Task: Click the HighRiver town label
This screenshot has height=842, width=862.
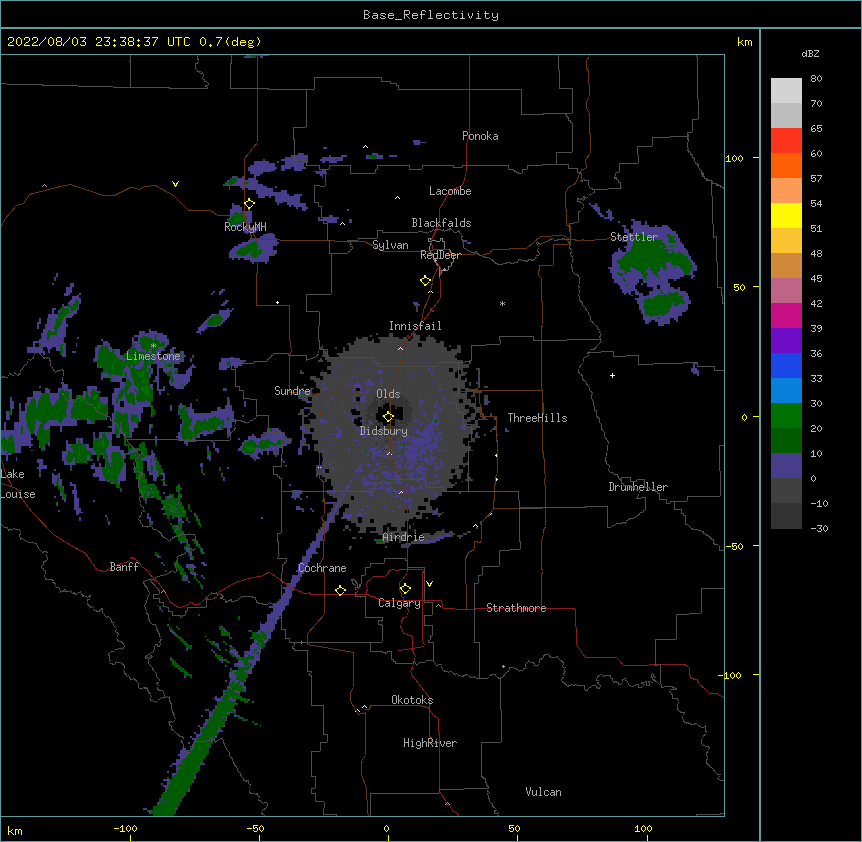Action: [x=430, y=743]
